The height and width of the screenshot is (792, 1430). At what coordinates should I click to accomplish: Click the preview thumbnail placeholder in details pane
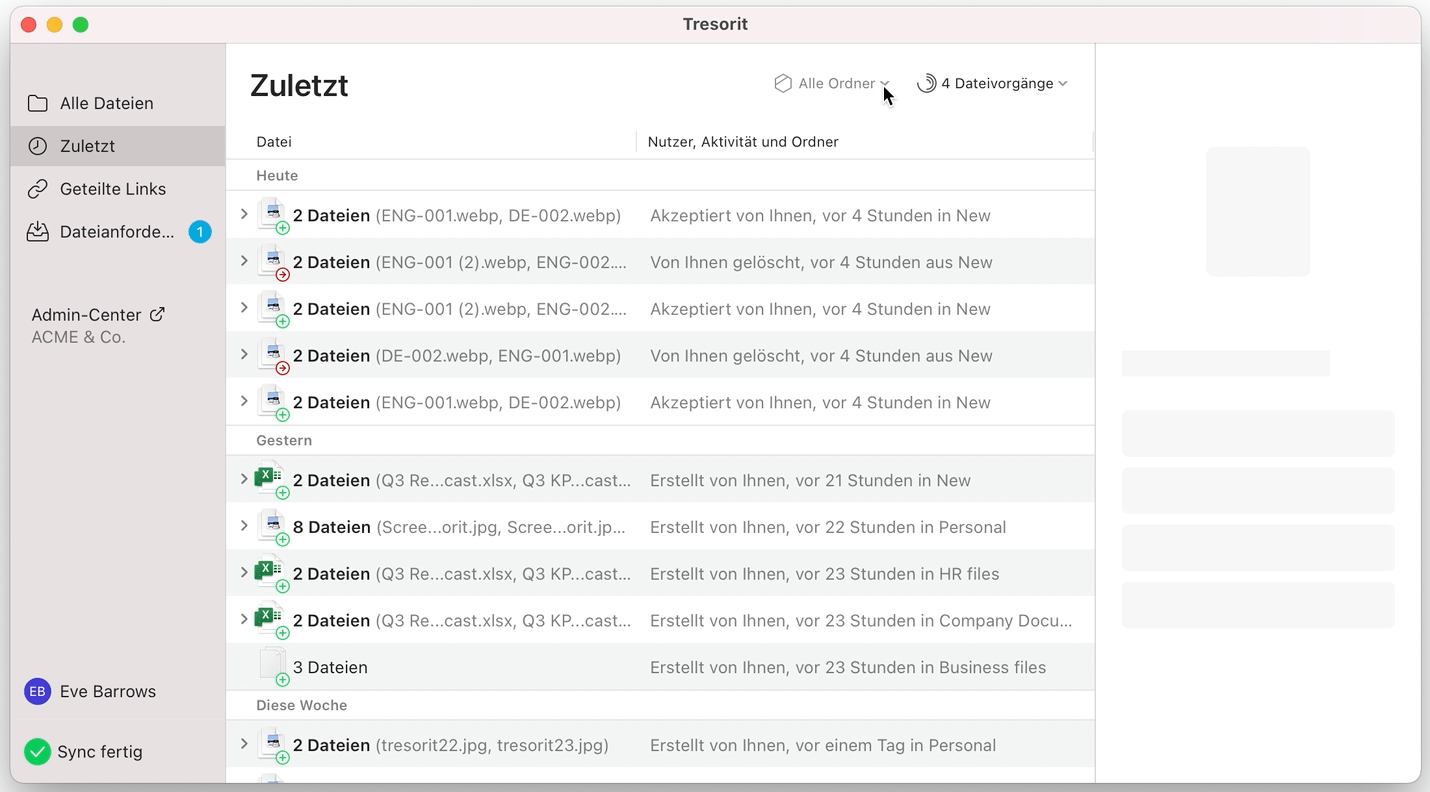click(x=1258, y=212)
